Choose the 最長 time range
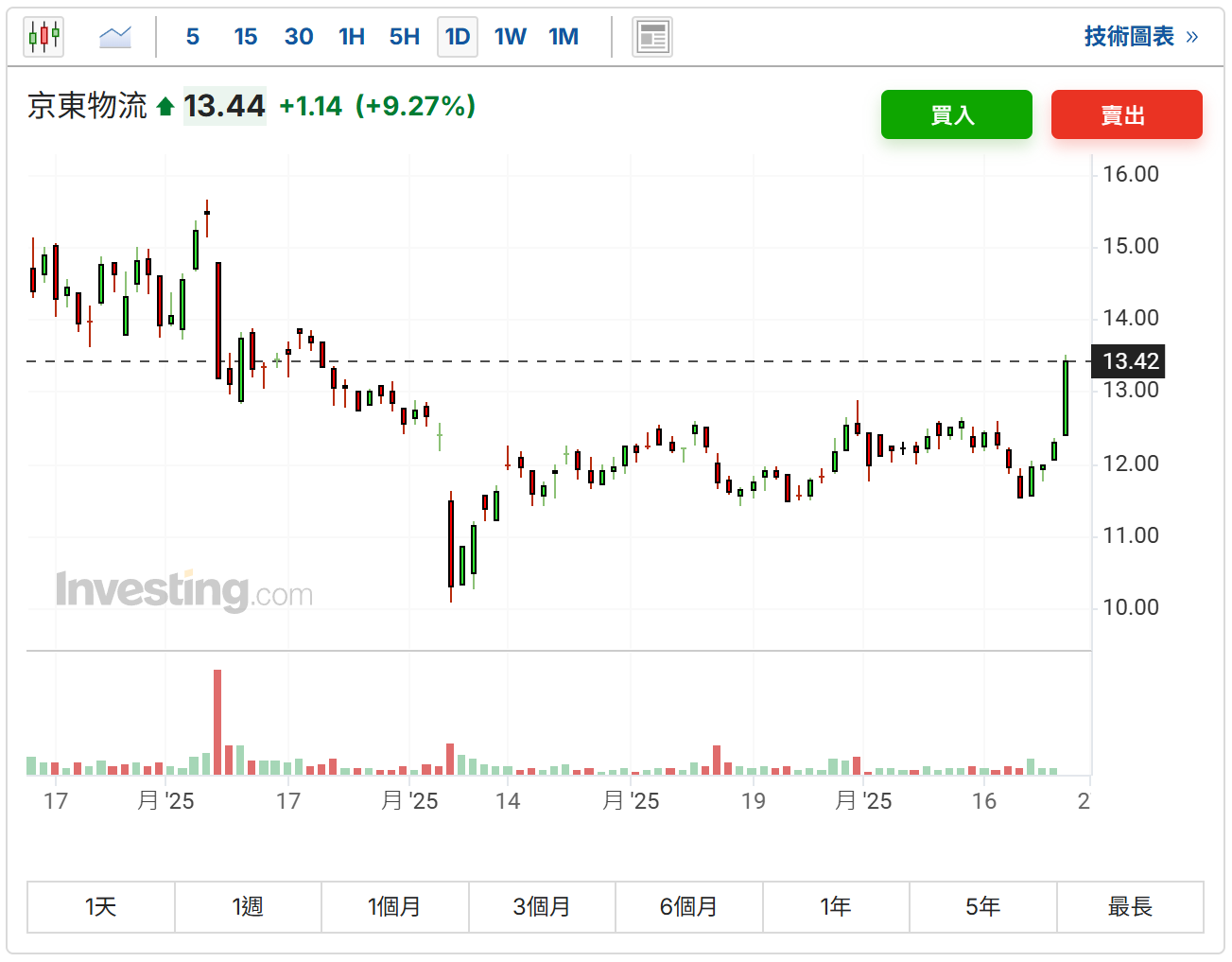Image resolution: width=1232 pixels, height=962 pixels. click(1130, 907)
